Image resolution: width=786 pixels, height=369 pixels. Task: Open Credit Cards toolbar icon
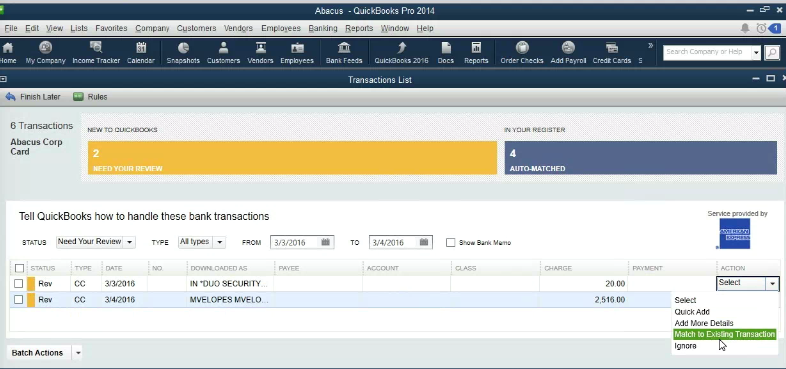tap(611, 53)
